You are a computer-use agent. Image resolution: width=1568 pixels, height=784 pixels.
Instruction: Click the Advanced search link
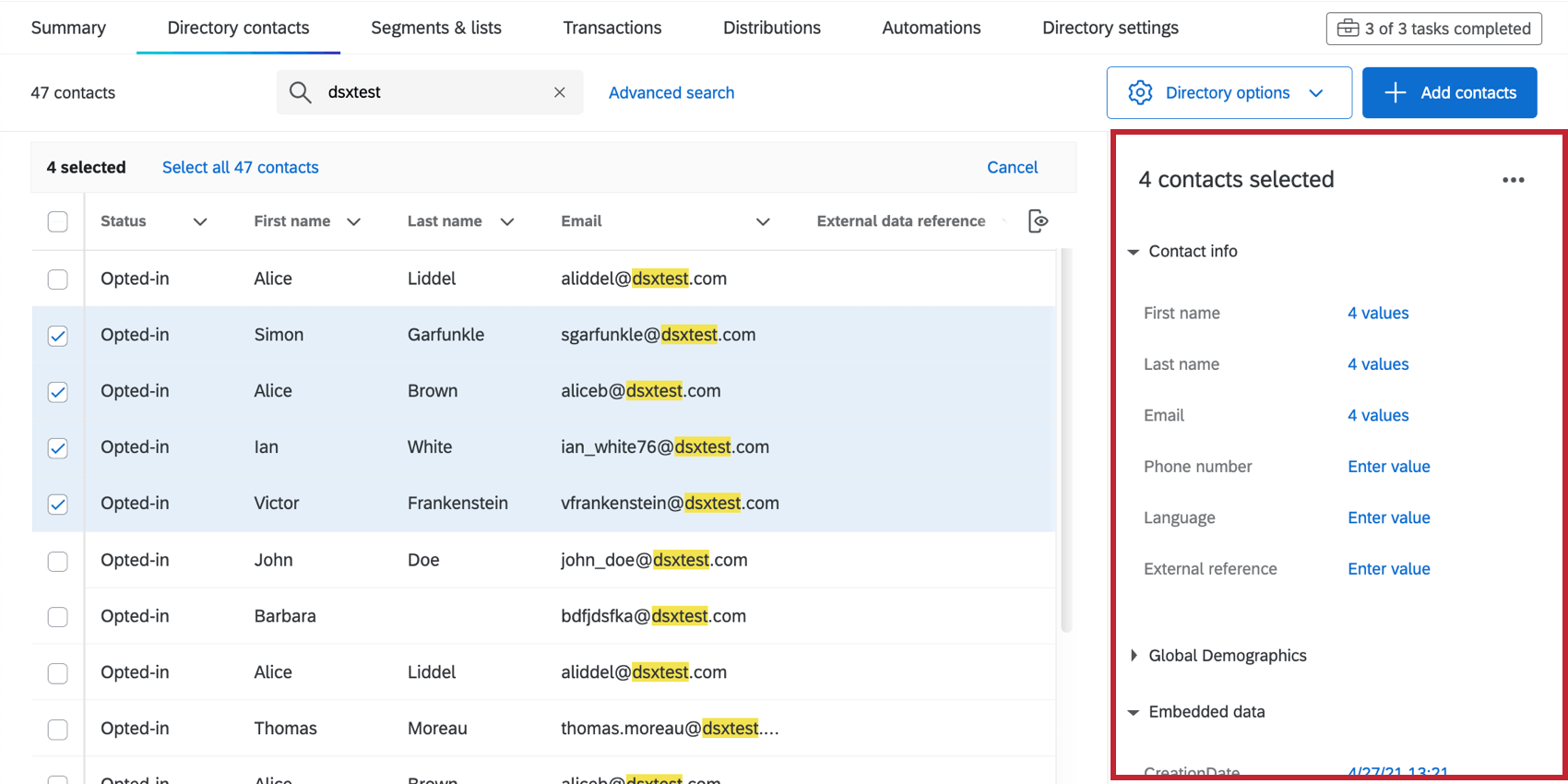coord(671,92)
